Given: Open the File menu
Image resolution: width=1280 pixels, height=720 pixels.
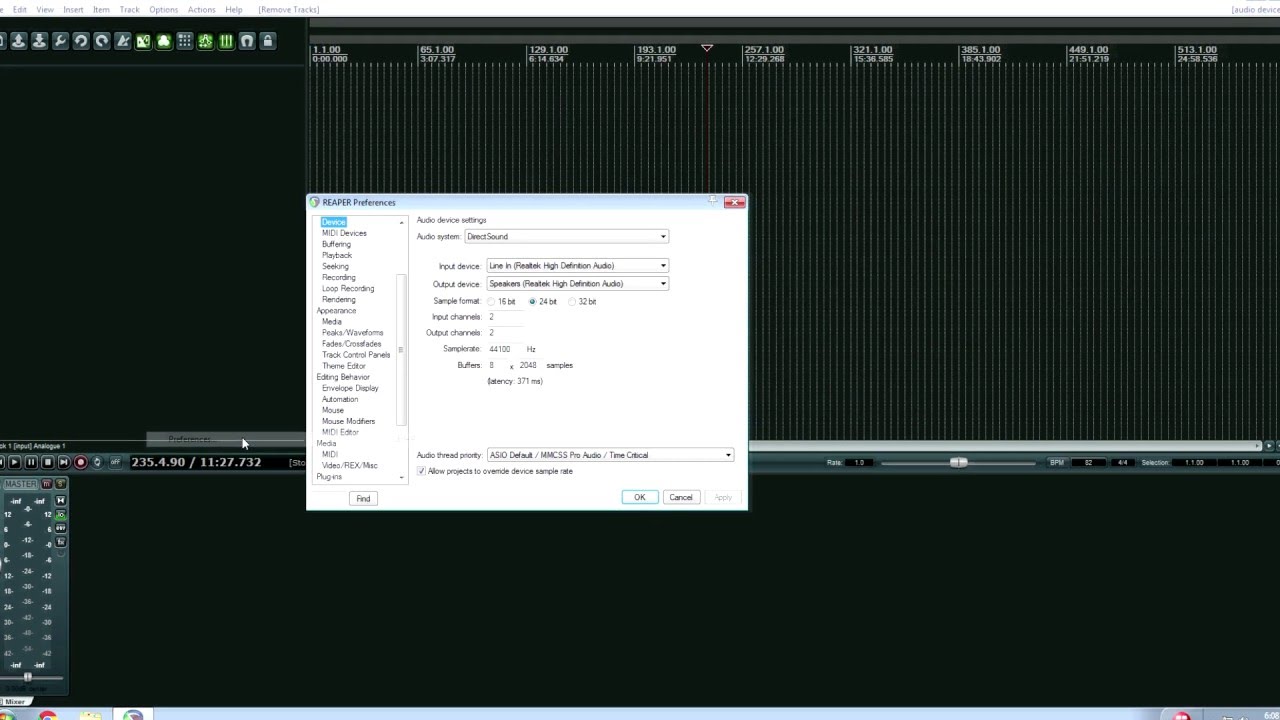Looking at the screenshot, I should (2, 9).
